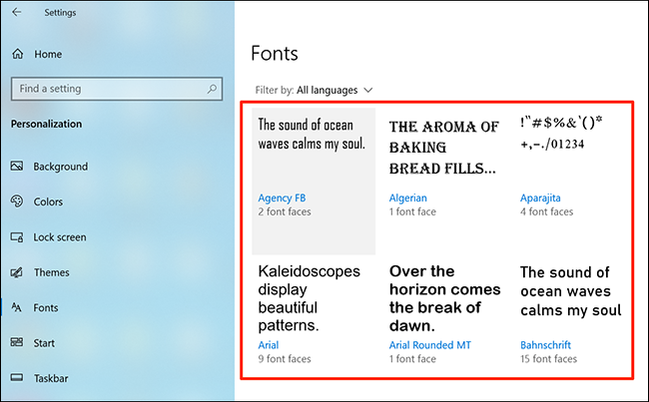
Task: Go to Themes settings page
Action: 51,273
